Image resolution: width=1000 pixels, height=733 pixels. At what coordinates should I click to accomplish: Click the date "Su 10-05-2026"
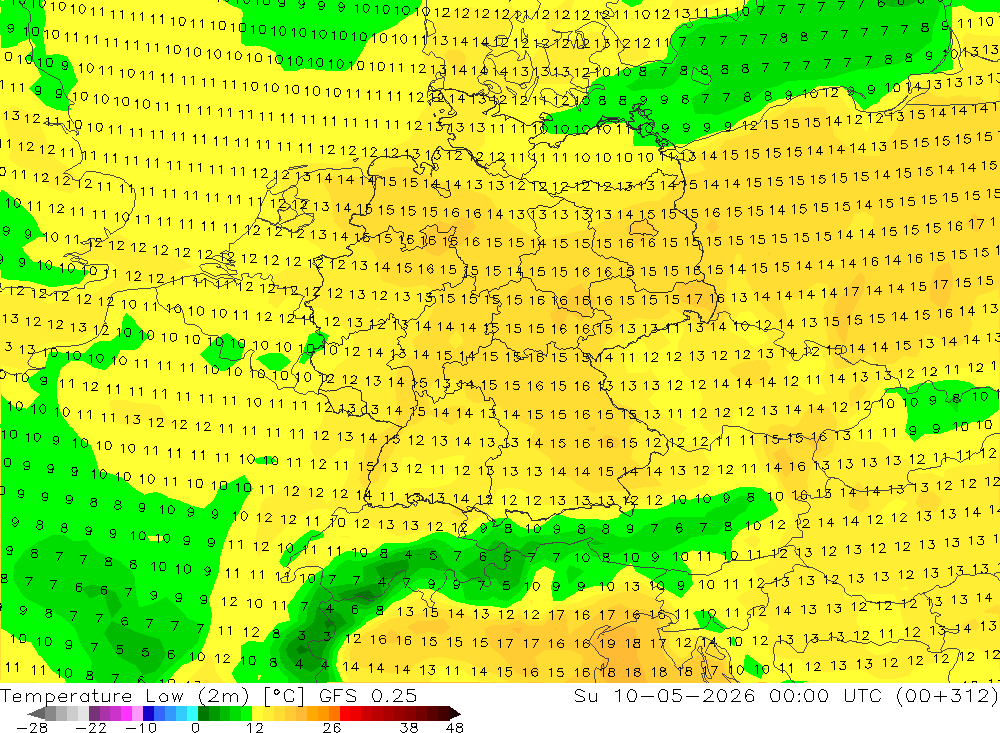tap(665, 695)
